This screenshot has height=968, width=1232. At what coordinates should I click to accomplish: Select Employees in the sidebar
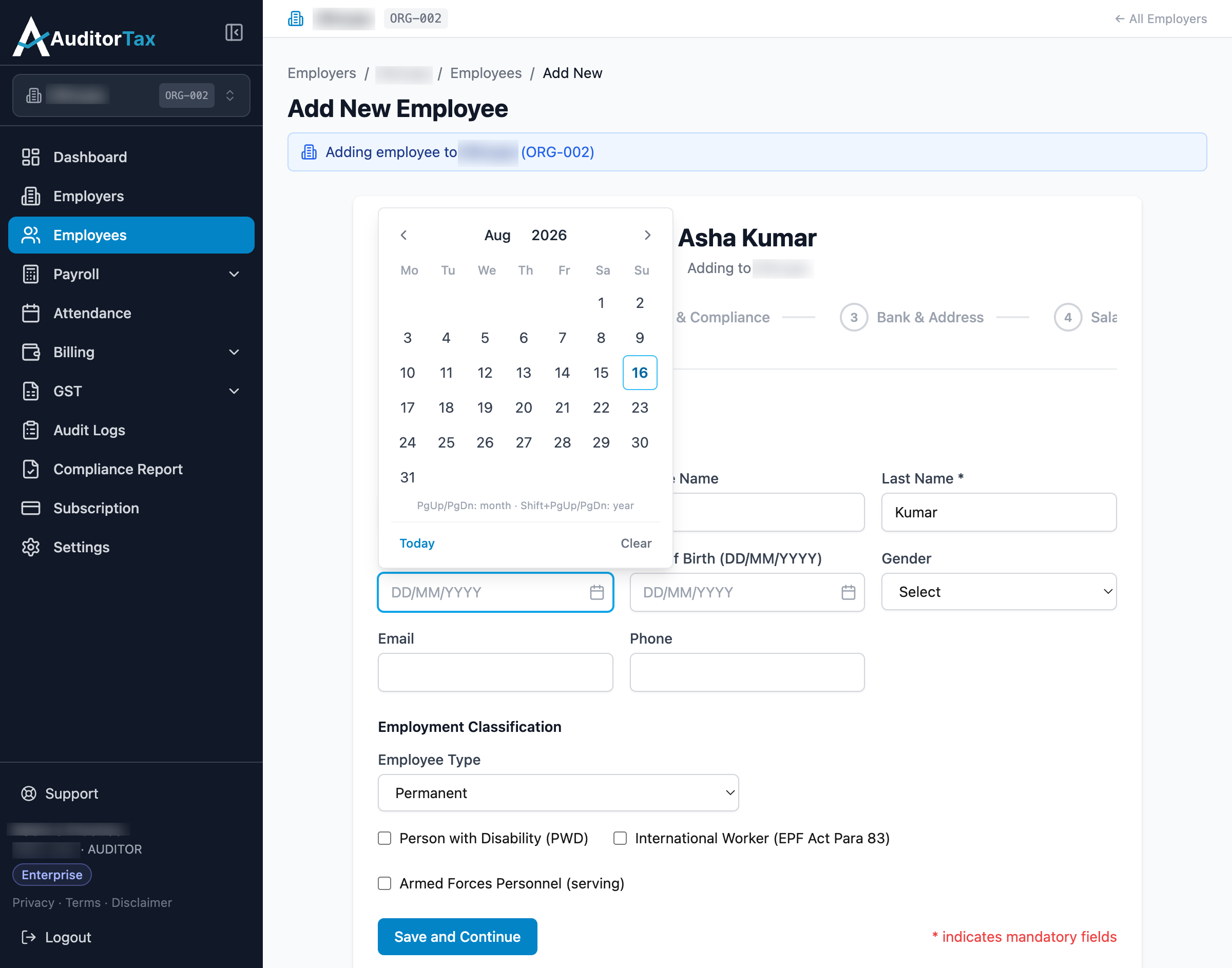click(x=131, y=235)
